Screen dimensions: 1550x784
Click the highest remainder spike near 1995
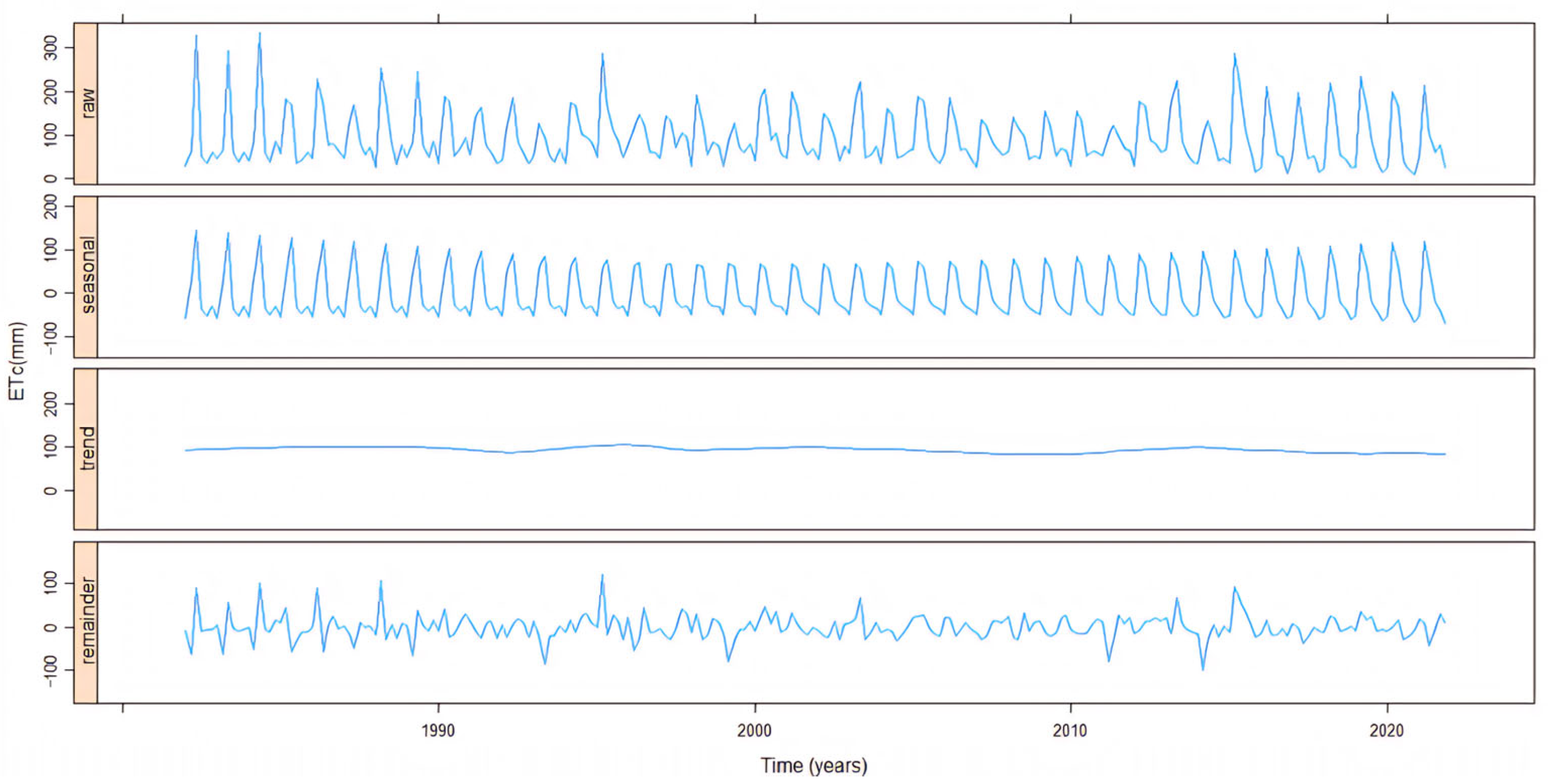tap(602, 577)
